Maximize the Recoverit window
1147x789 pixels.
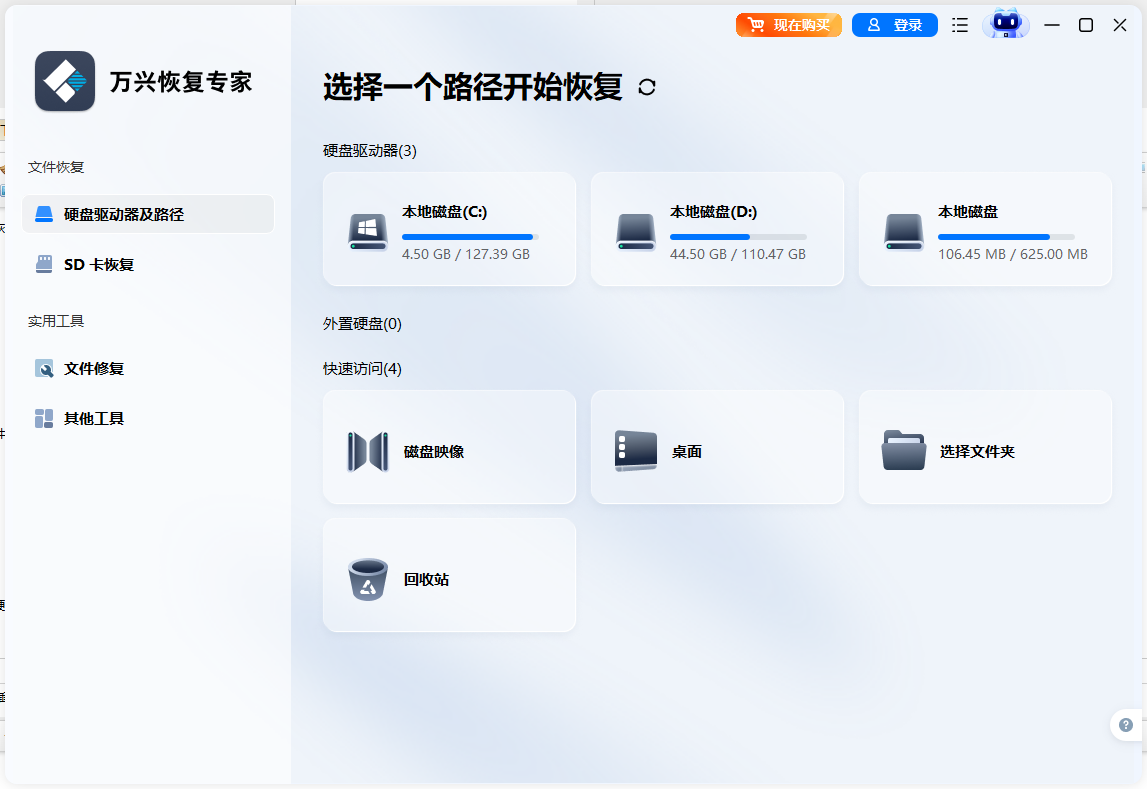point(1086,25)
